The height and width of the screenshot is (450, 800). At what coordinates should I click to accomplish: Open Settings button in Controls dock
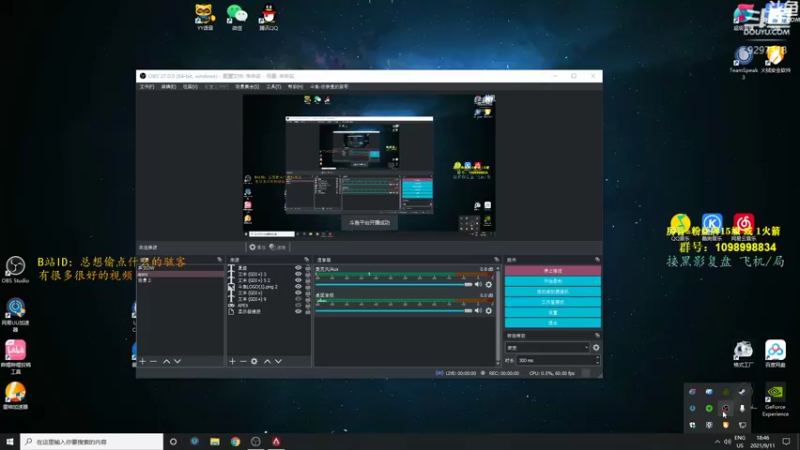[553, 312]
